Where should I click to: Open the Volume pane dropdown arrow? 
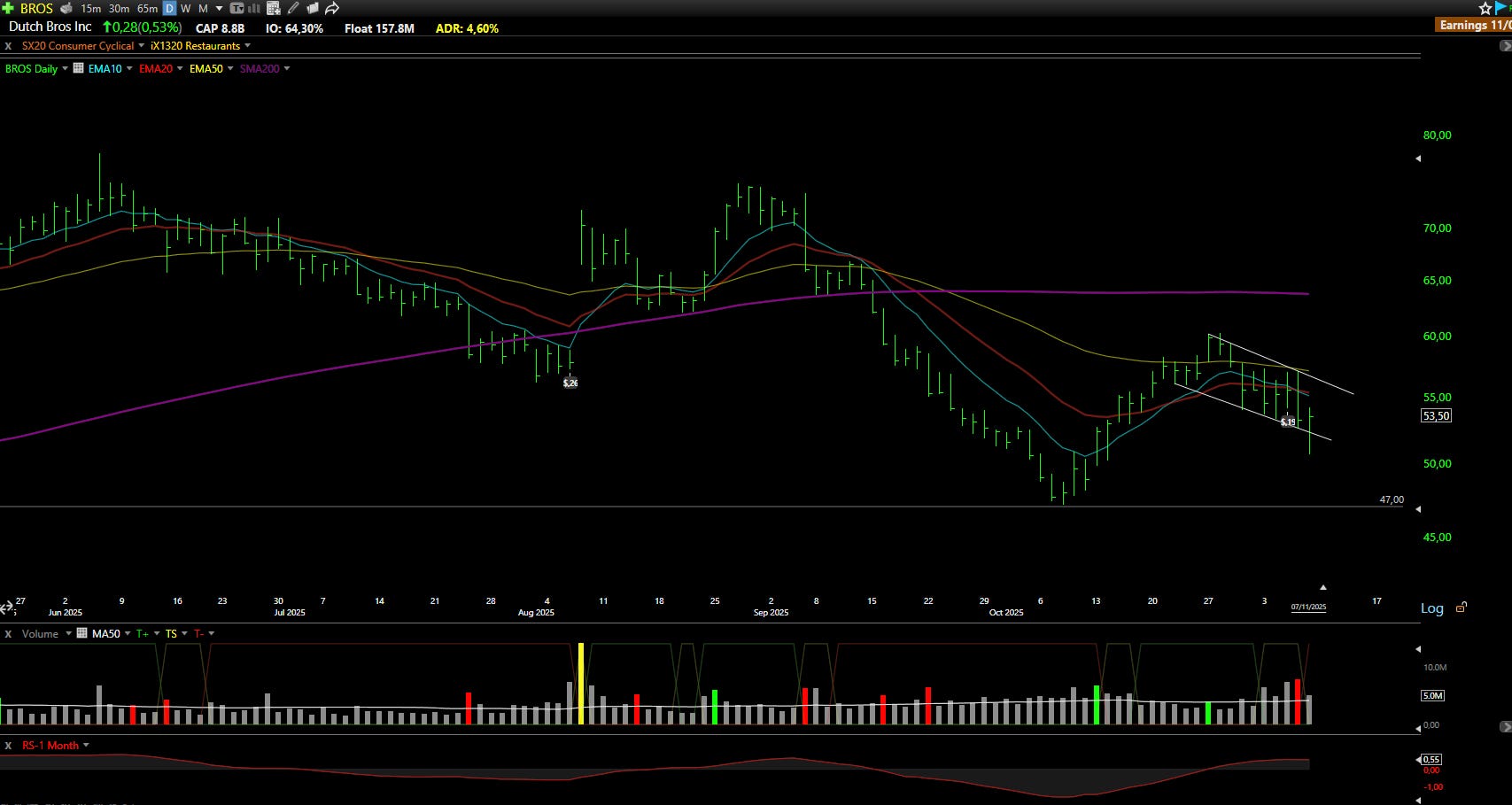[68, 633]
